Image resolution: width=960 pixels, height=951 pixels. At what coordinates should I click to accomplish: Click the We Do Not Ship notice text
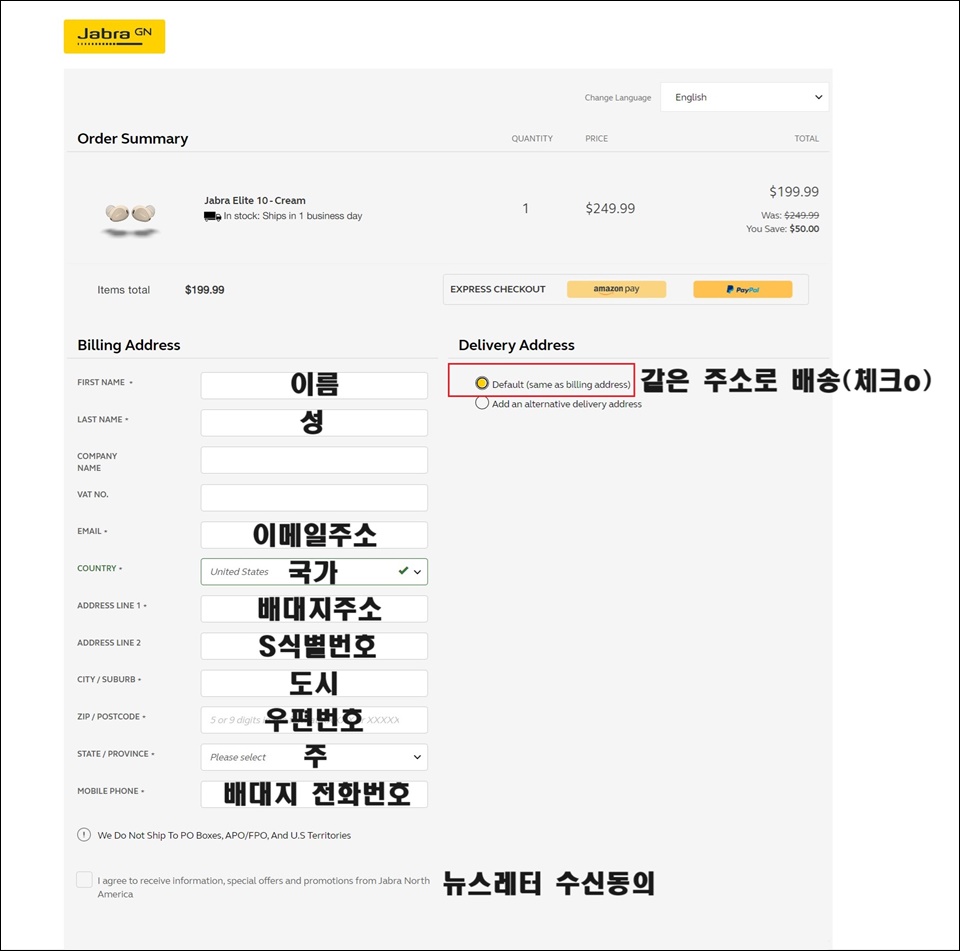click(224, 835)
